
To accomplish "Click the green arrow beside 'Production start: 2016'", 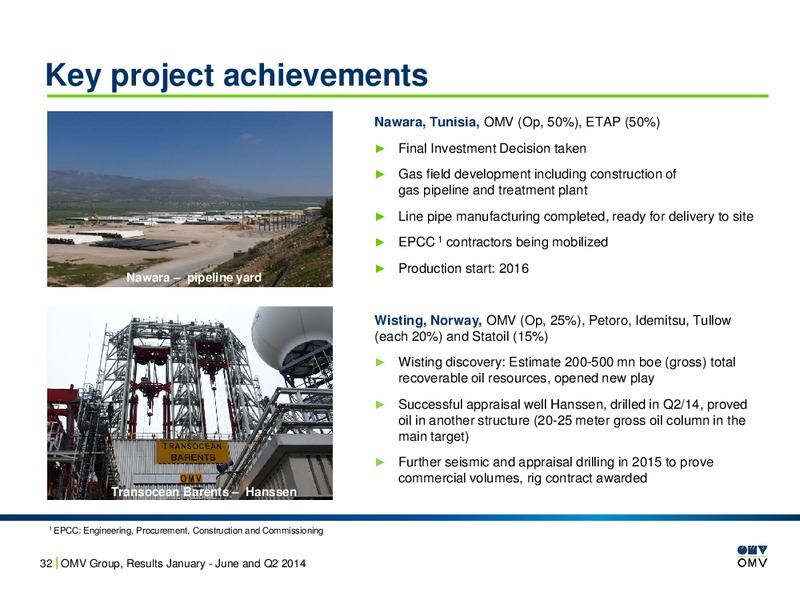I will (380, 268).
